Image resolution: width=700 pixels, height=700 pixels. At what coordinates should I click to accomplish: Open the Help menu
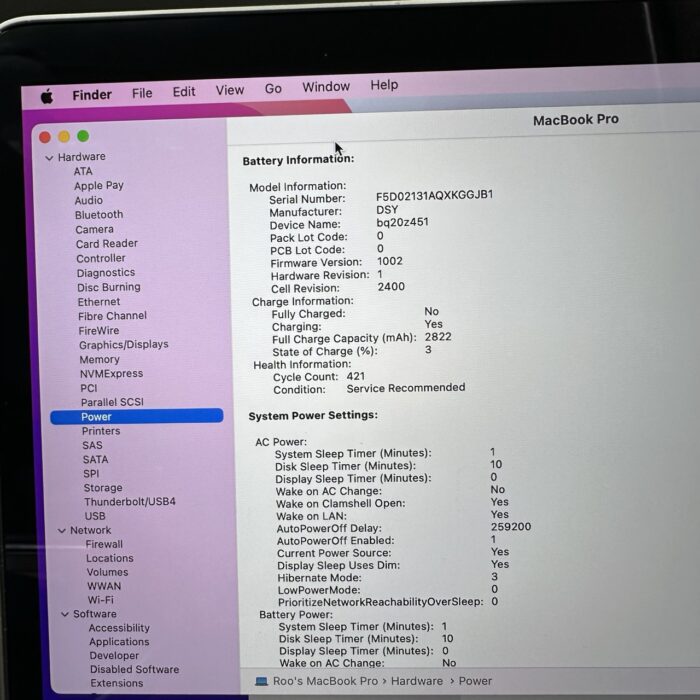point(384,85)
